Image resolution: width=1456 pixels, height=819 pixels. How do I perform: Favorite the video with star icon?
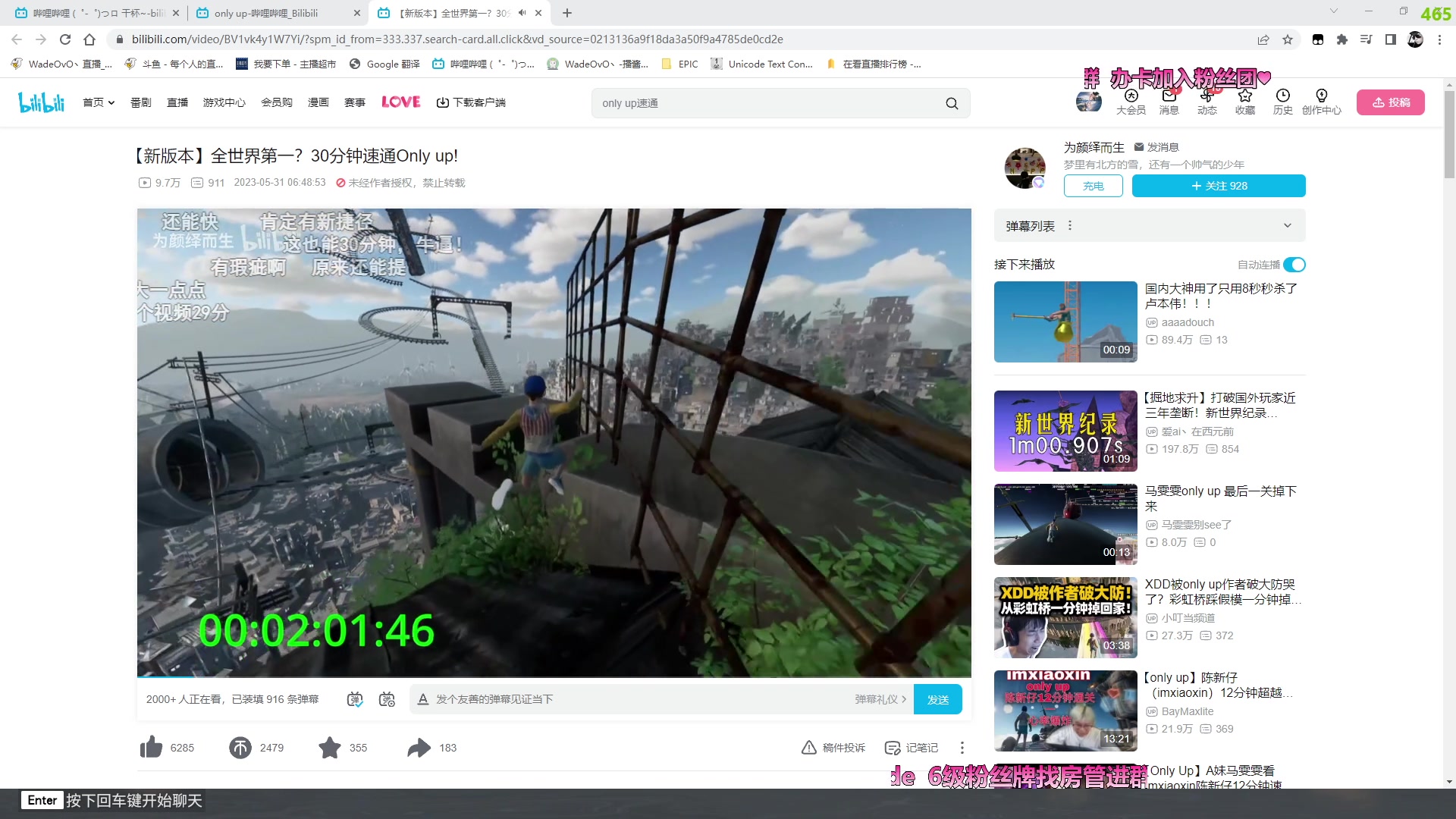click(x=330, y=748)
